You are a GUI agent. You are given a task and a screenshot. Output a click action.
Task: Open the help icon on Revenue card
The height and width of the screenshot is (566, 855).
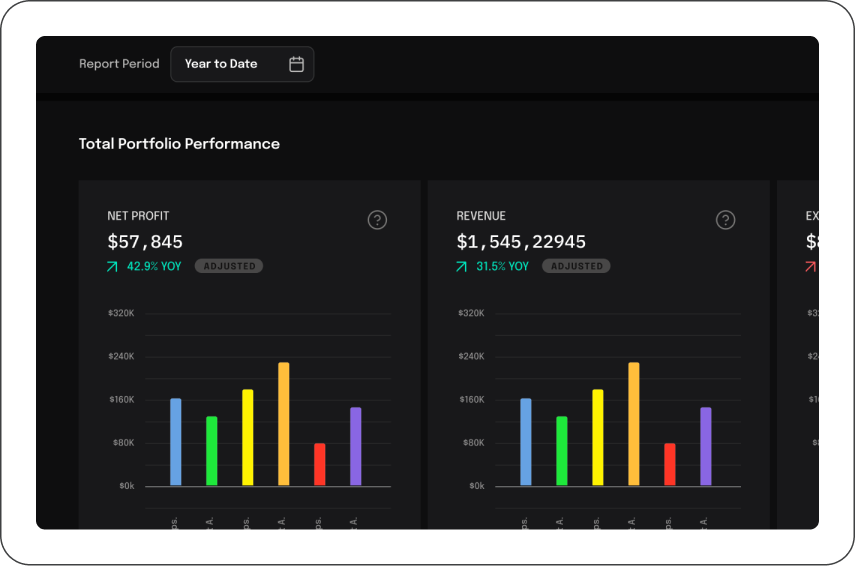coord(726,220)
